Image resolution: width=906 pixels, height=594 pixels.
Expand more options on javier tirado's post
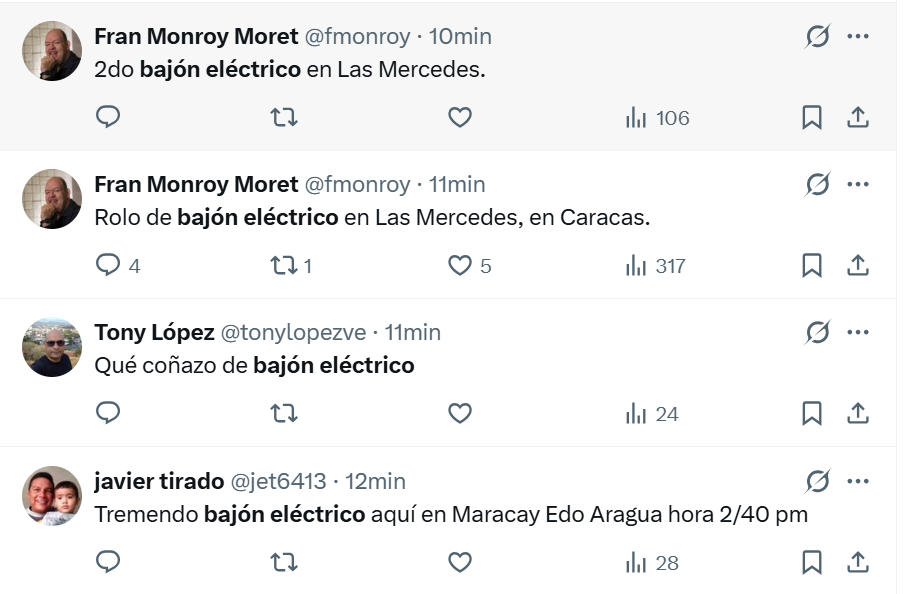857,481
